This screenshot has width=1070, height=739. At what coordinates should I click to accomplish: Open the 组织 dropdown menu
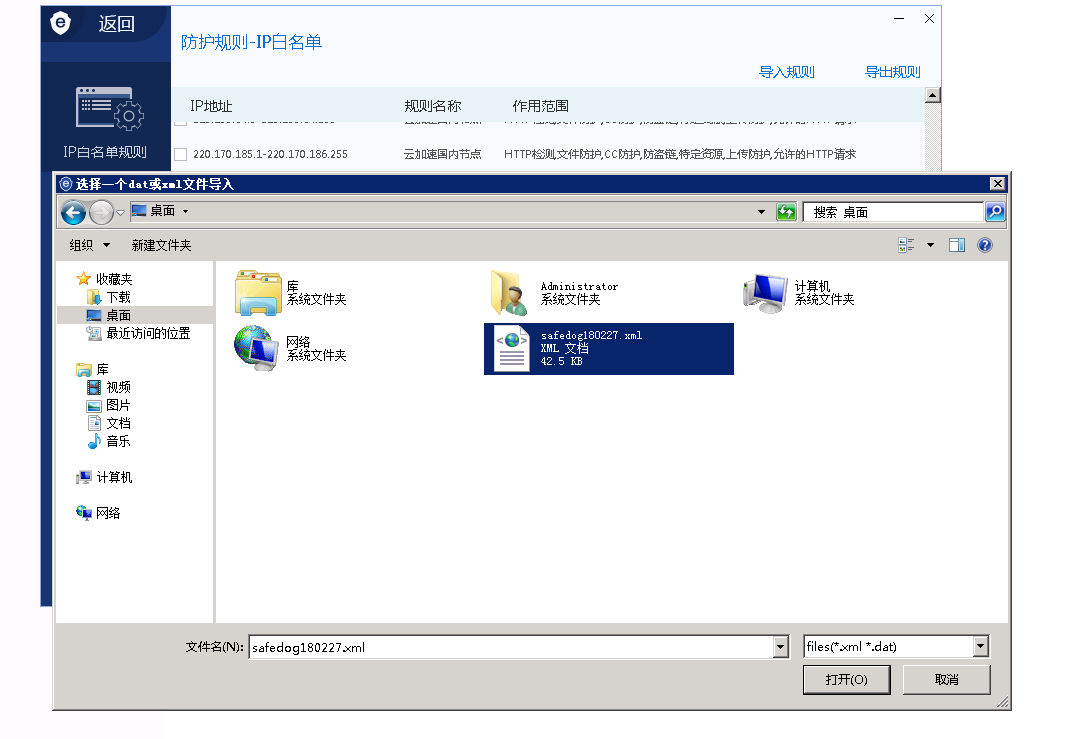(89, 245)
